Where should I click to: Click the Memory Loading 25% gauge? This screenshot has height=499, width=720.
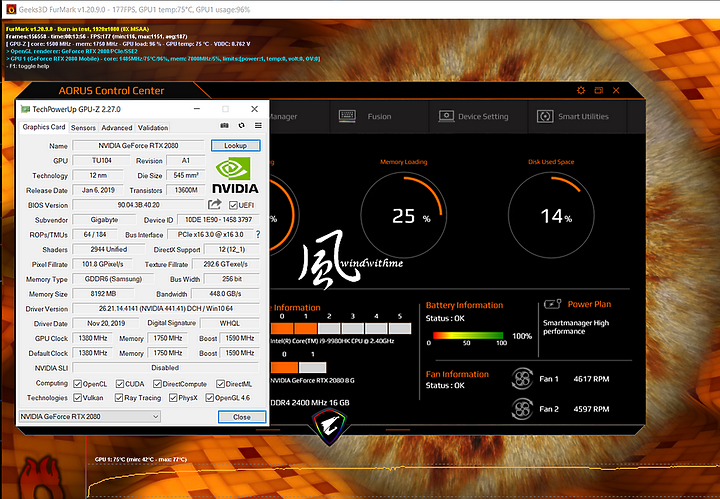404,215
